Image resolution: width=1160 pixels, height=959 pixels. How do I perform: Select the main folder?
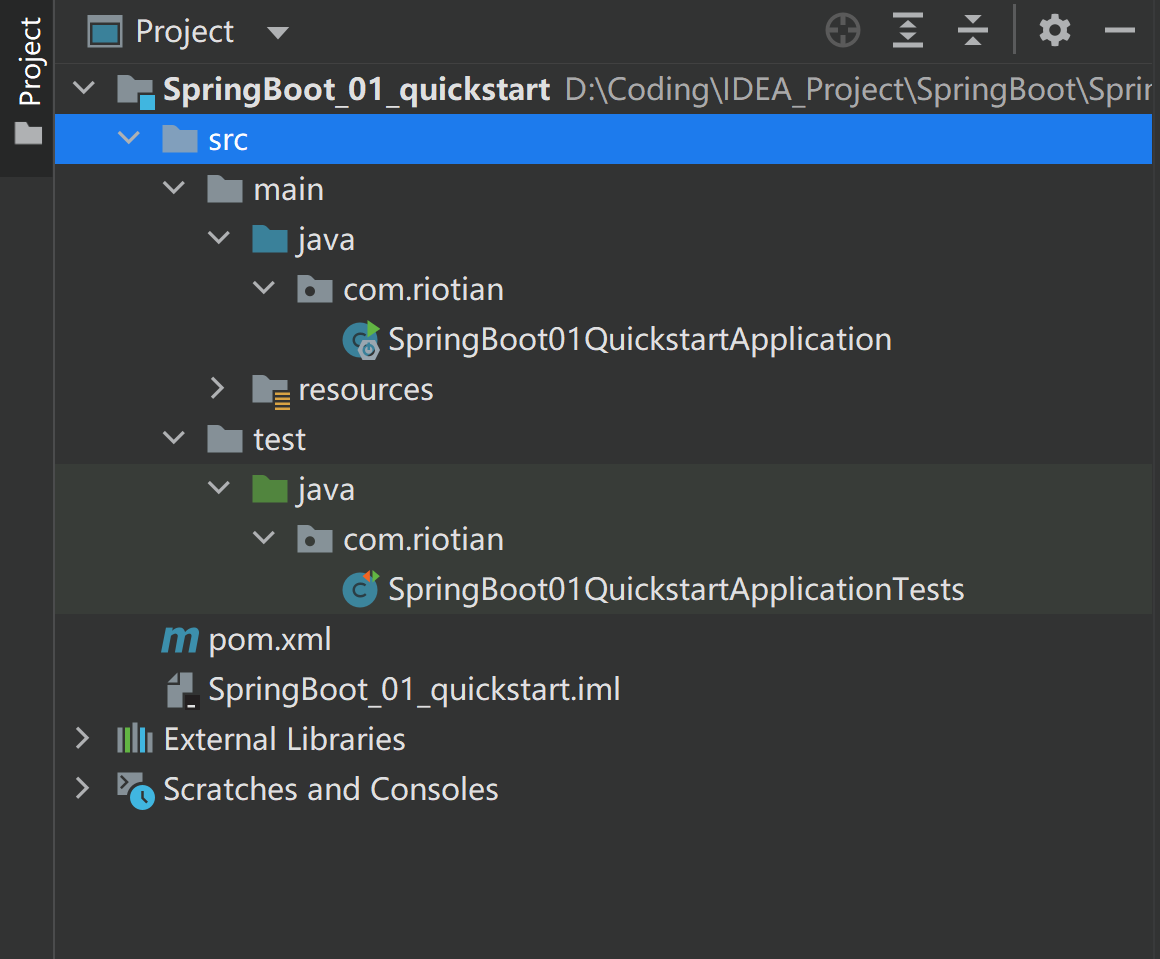[288, 190]
